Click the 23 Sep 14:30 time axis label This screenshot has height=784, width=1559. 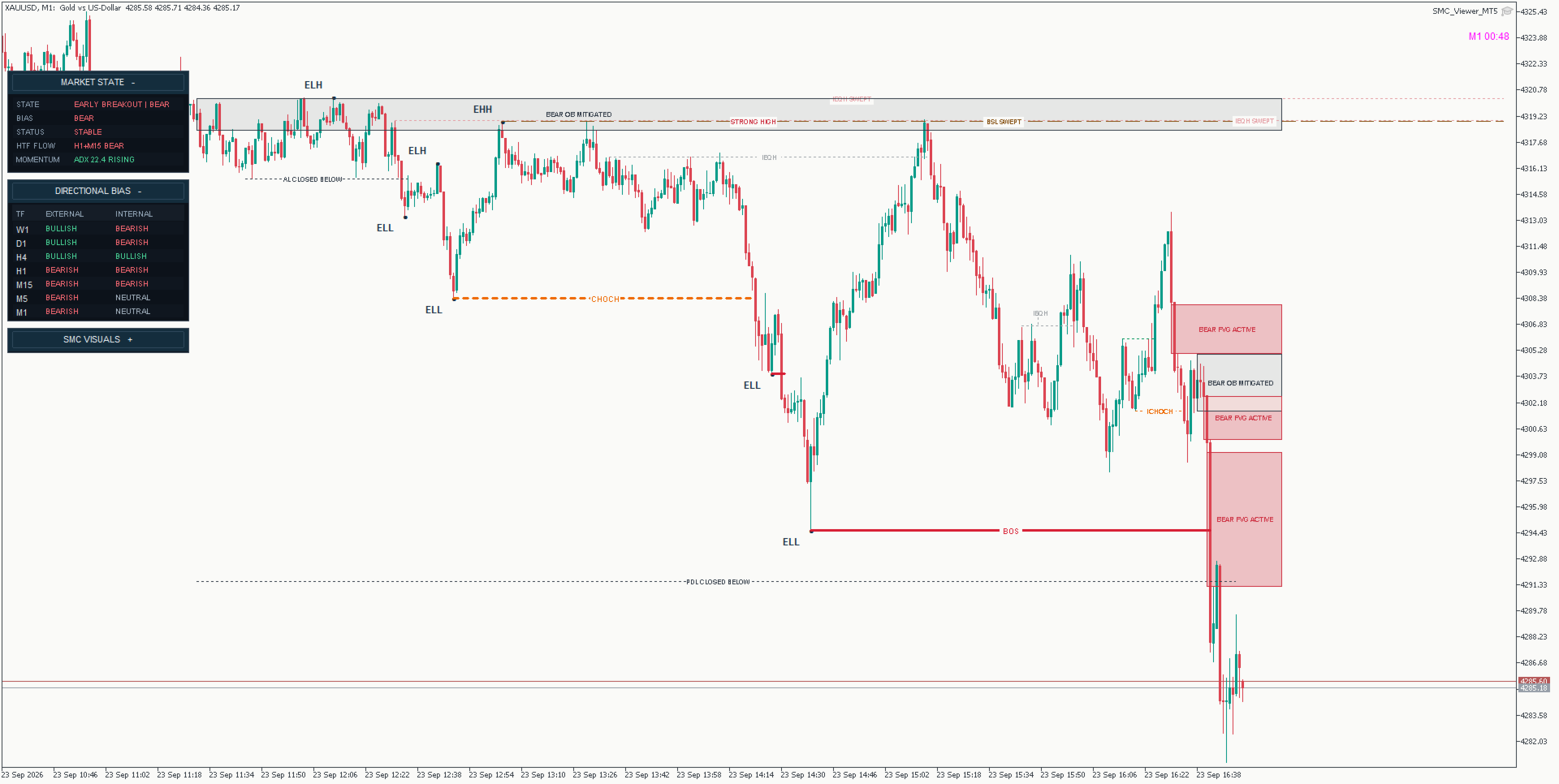pos(802,775)
